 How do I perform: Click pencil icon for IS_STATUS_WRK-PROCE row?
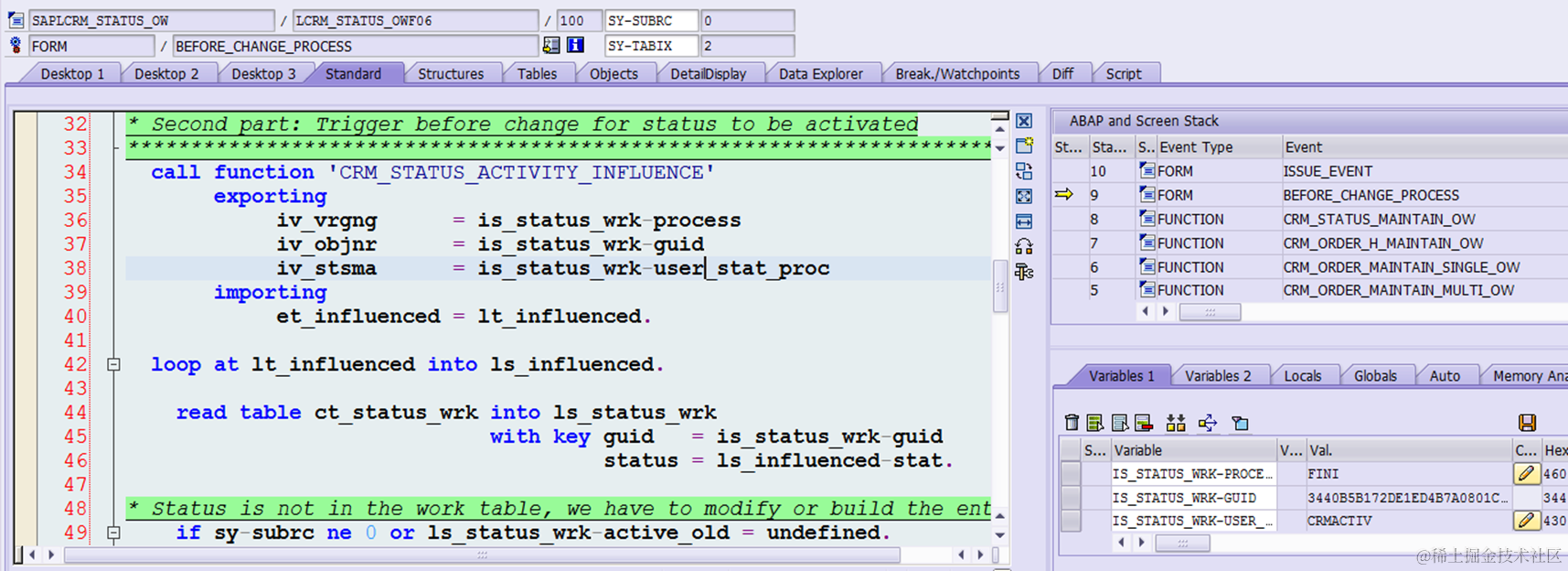point(1526,473)
